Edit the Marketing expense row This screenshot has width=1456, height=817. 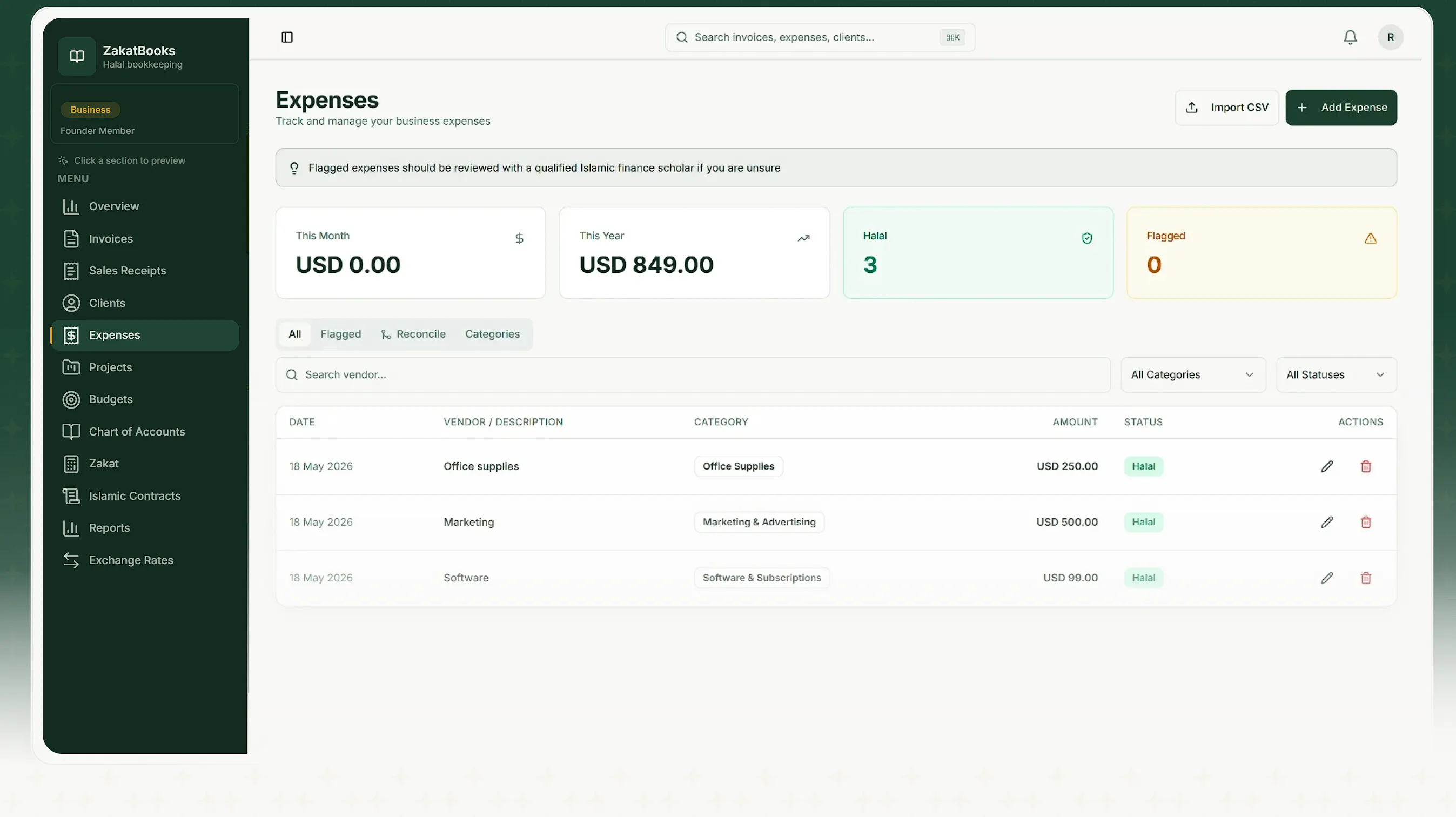tap(1326, 522)
